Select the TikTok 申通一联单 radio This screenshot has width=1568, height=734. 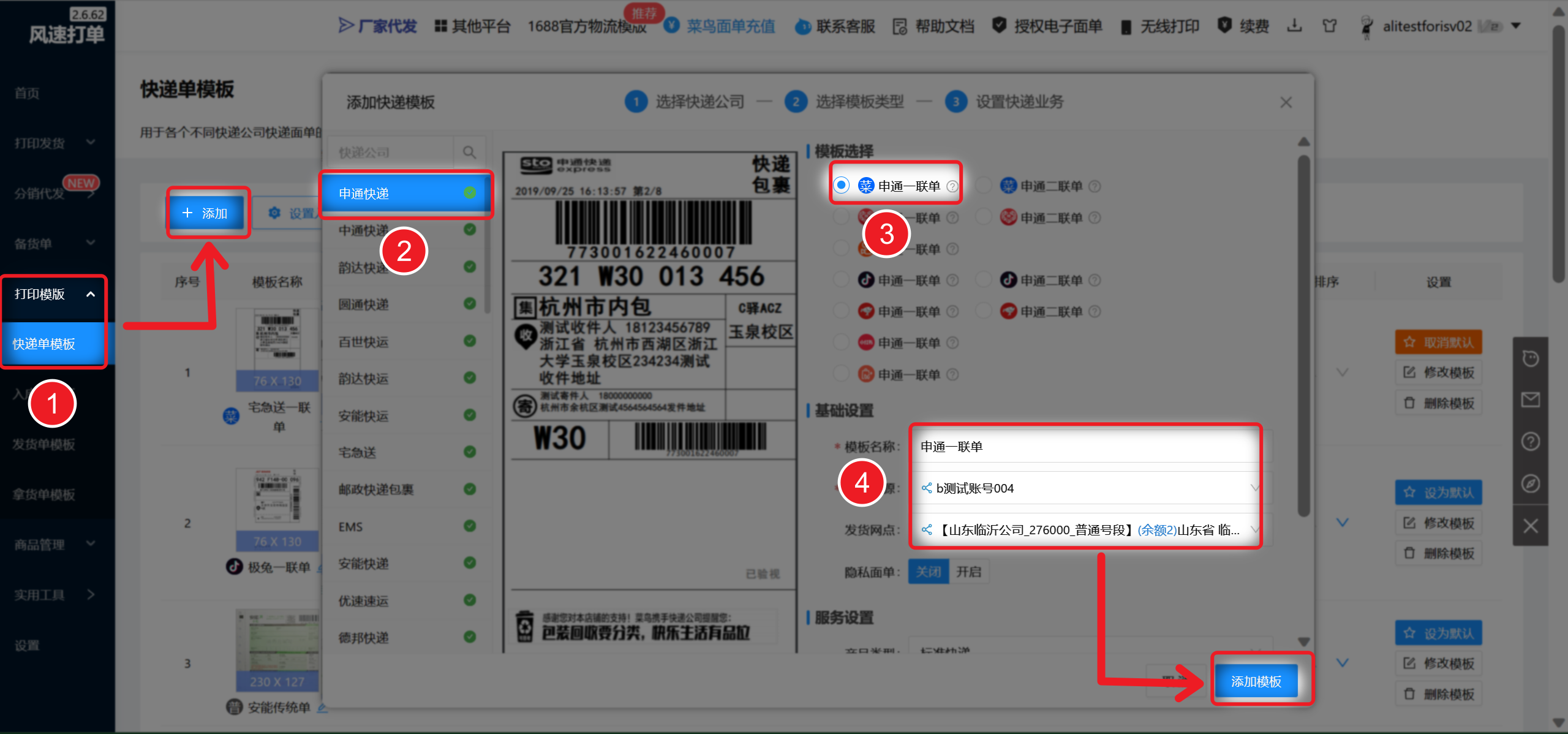point(842,279)
